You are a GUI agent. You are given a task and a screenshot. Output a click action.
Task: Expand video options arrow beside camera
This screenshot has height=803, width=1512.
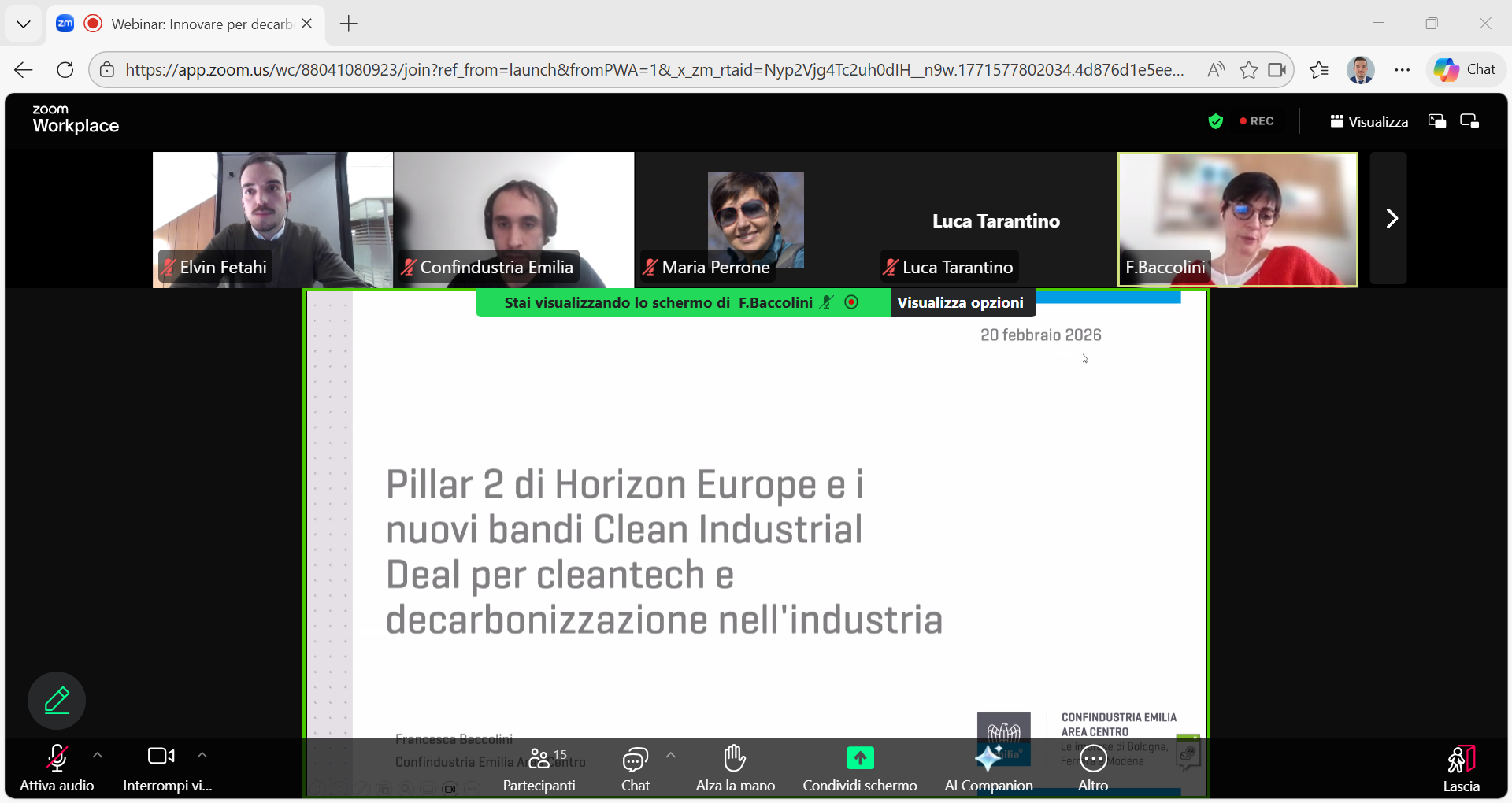pos(202,755)
